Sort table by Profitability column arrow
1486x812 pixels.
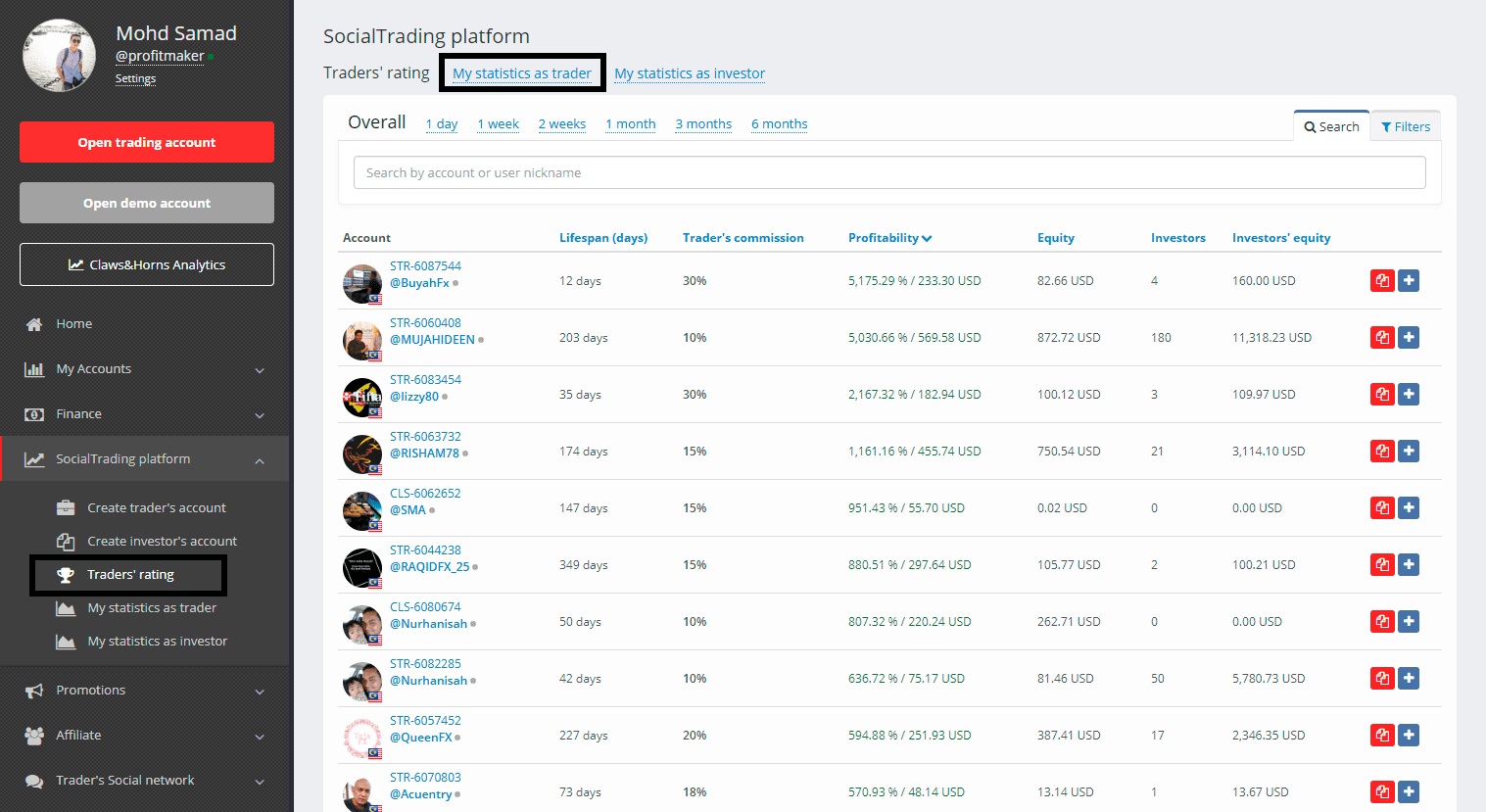pyautogui.click(x=927, y=238)
